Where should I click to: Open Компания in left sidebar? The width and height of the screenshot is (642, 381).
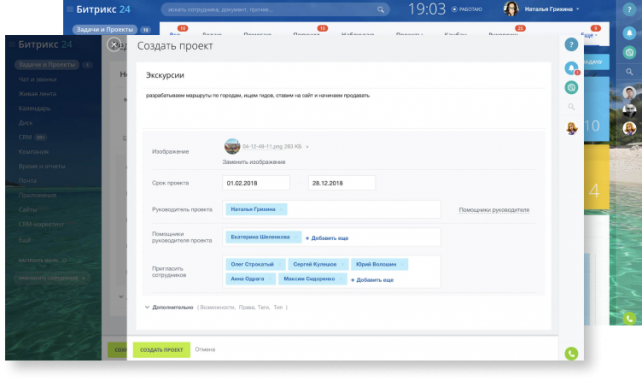(x=34, y=152)
